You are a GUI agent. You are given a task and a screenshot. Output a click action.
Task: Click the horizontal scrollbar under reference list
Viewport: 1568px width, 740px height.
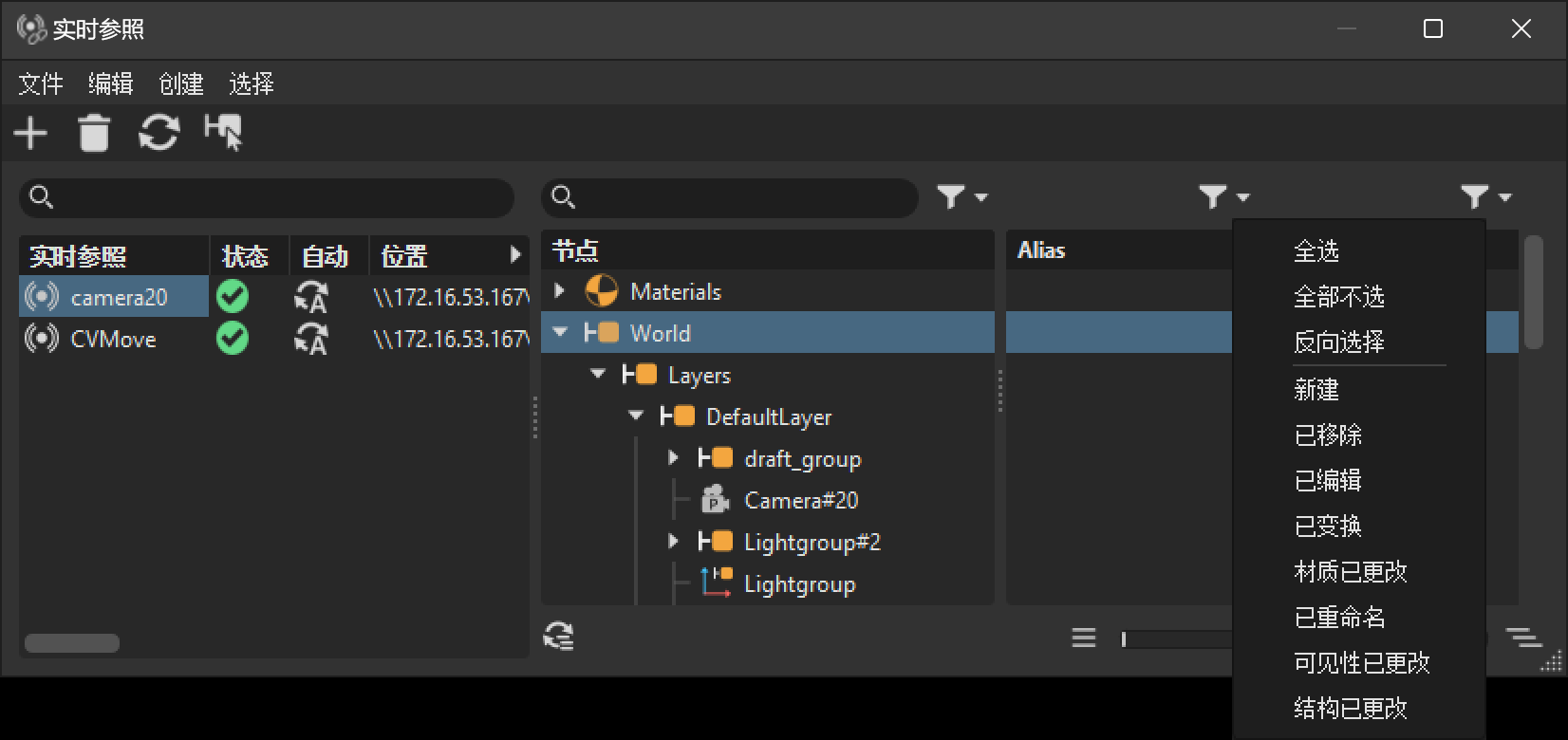[72, 643]
